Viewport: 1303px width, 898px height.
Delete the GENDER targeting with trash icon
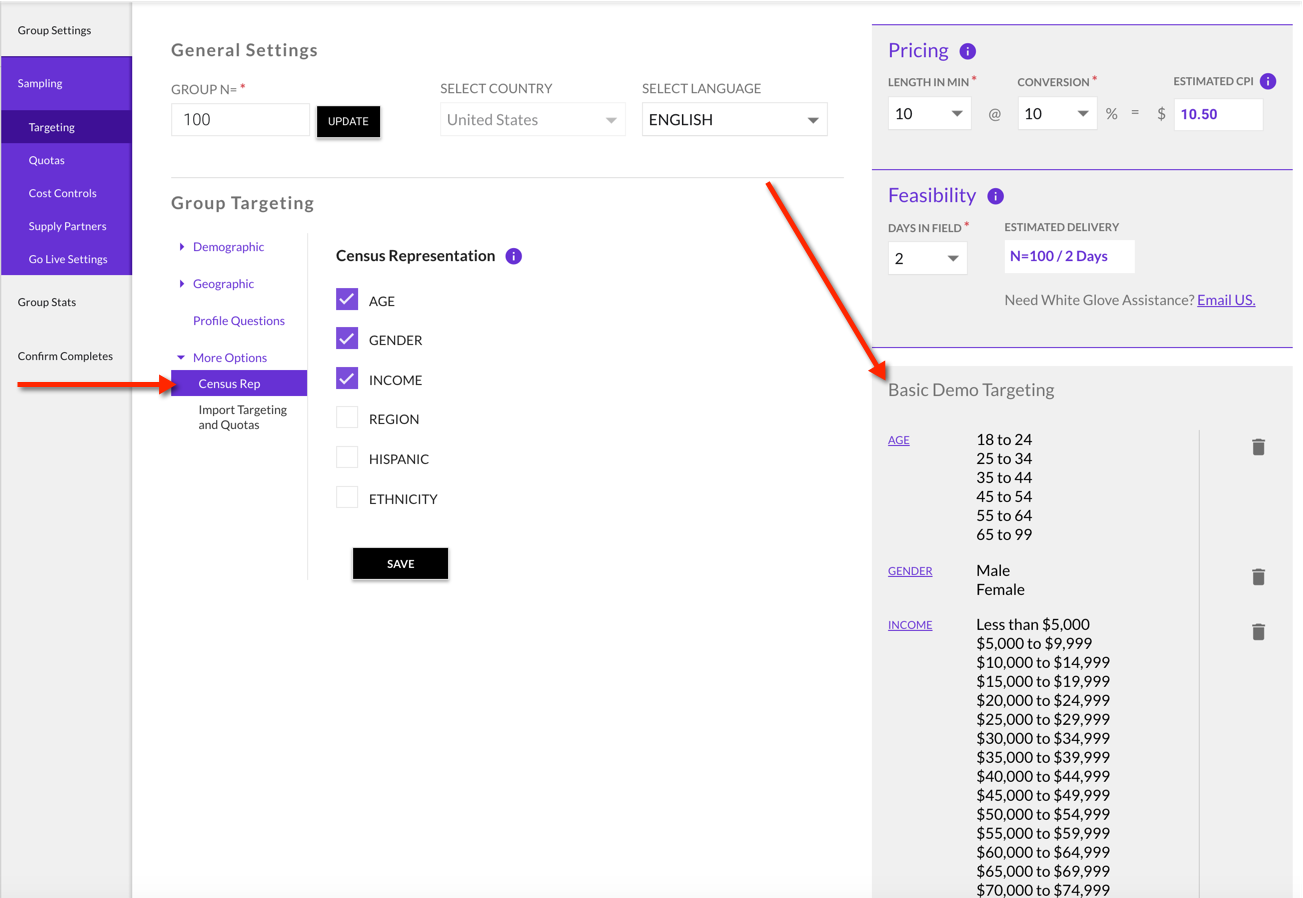pyautogui.click(x=1258, y=577)
